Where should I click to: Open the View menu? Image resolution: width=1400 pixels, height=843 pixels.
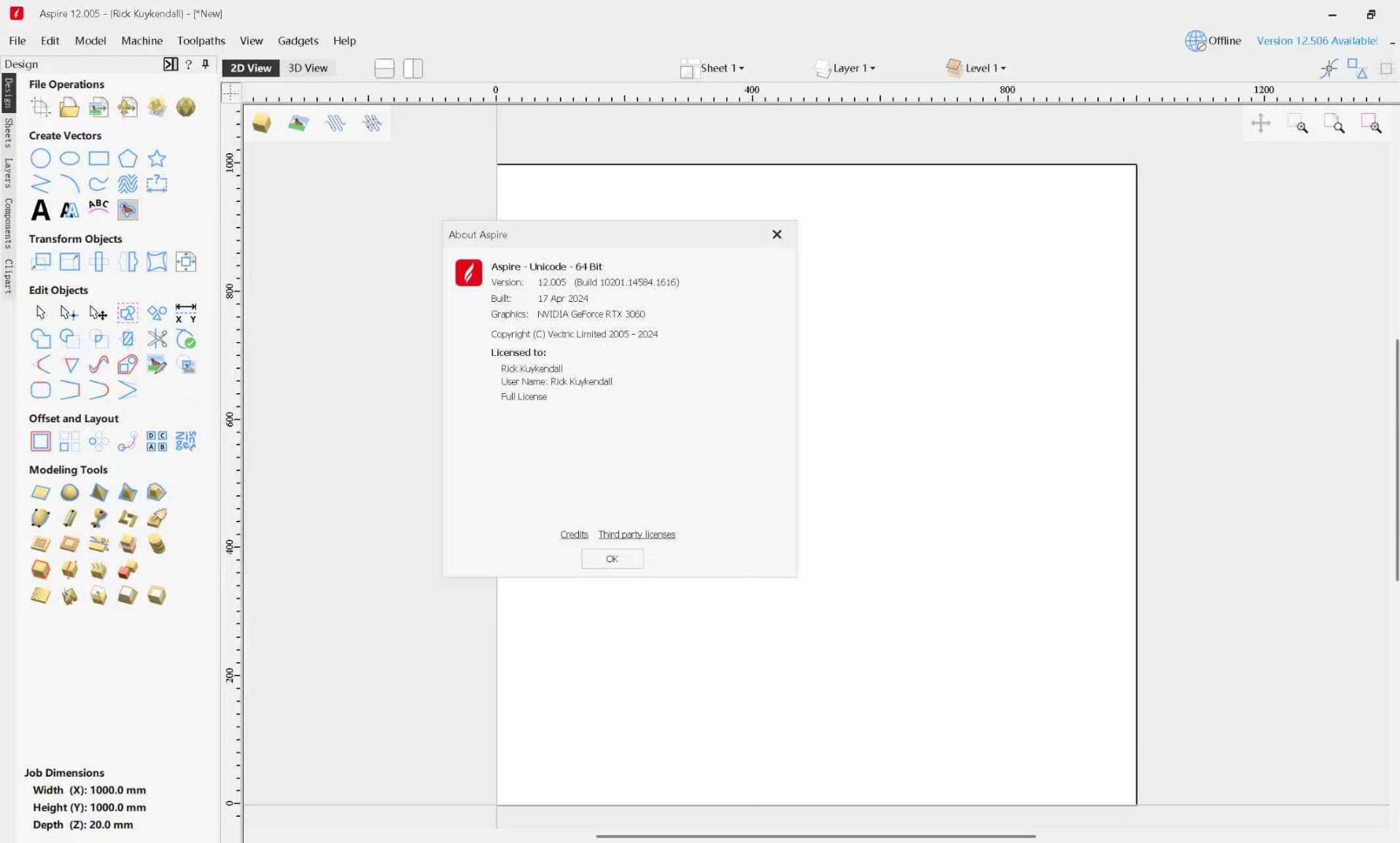coord(252,41)
